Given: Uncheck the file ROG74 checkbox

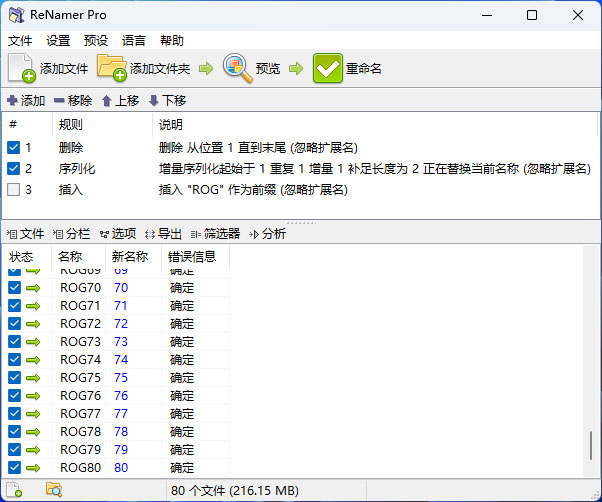Looking at the screenshot, I should point(15,360).
